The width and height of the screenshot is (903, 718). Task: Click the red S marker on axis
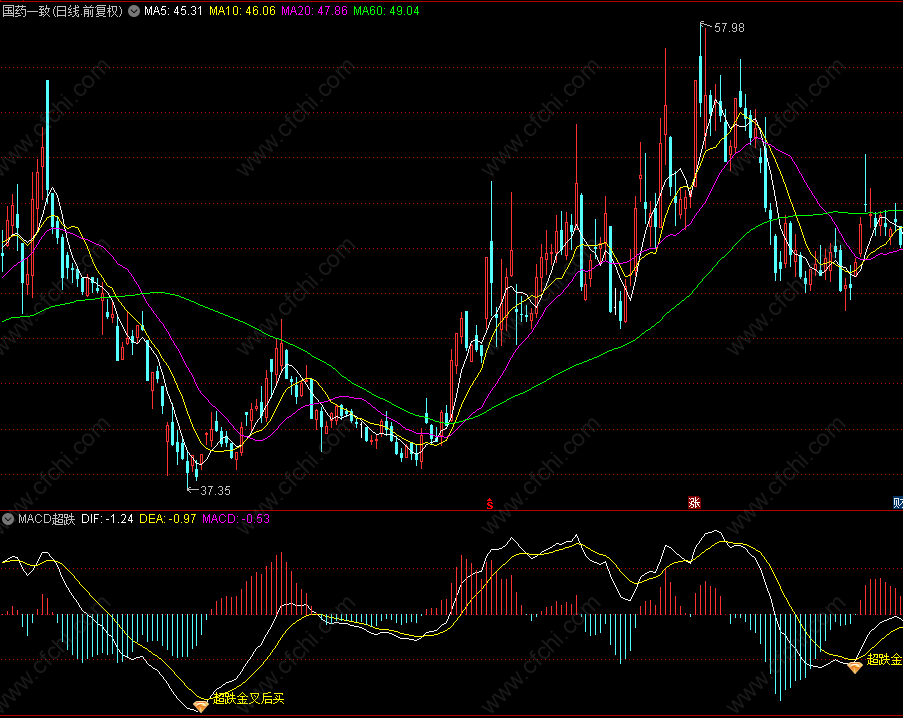point(490,503)
